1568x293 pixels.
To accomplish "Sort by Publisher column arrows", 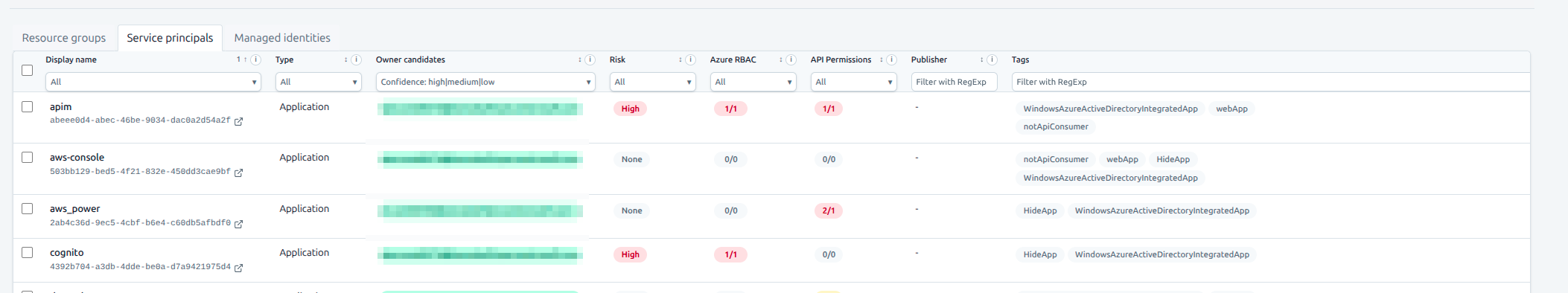I will (x=981, y=59).
